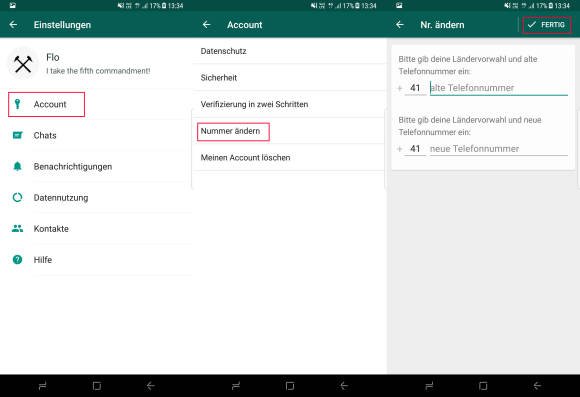Image resolution: width=580 pixels, height=397 pixels.
Task: Tap back nav icon in Nr. ändern screen
Action: point(537,386)
